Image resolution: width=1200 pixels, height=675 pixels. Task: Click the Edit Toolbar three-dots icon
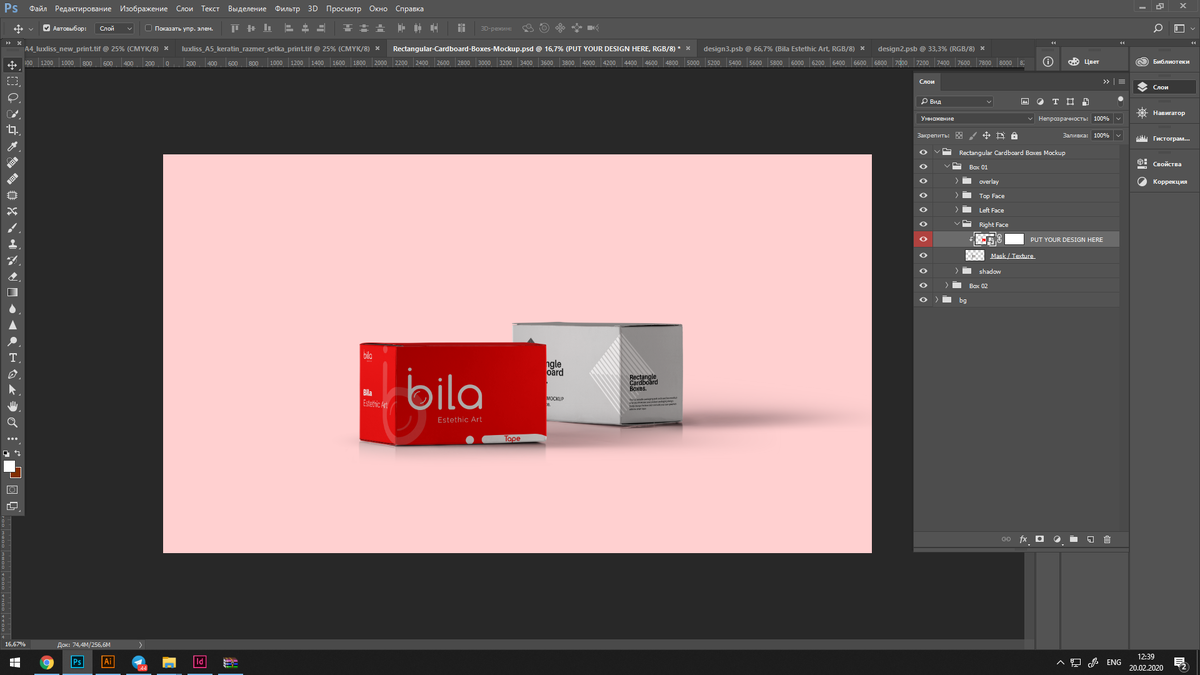[x=13, y=438]
